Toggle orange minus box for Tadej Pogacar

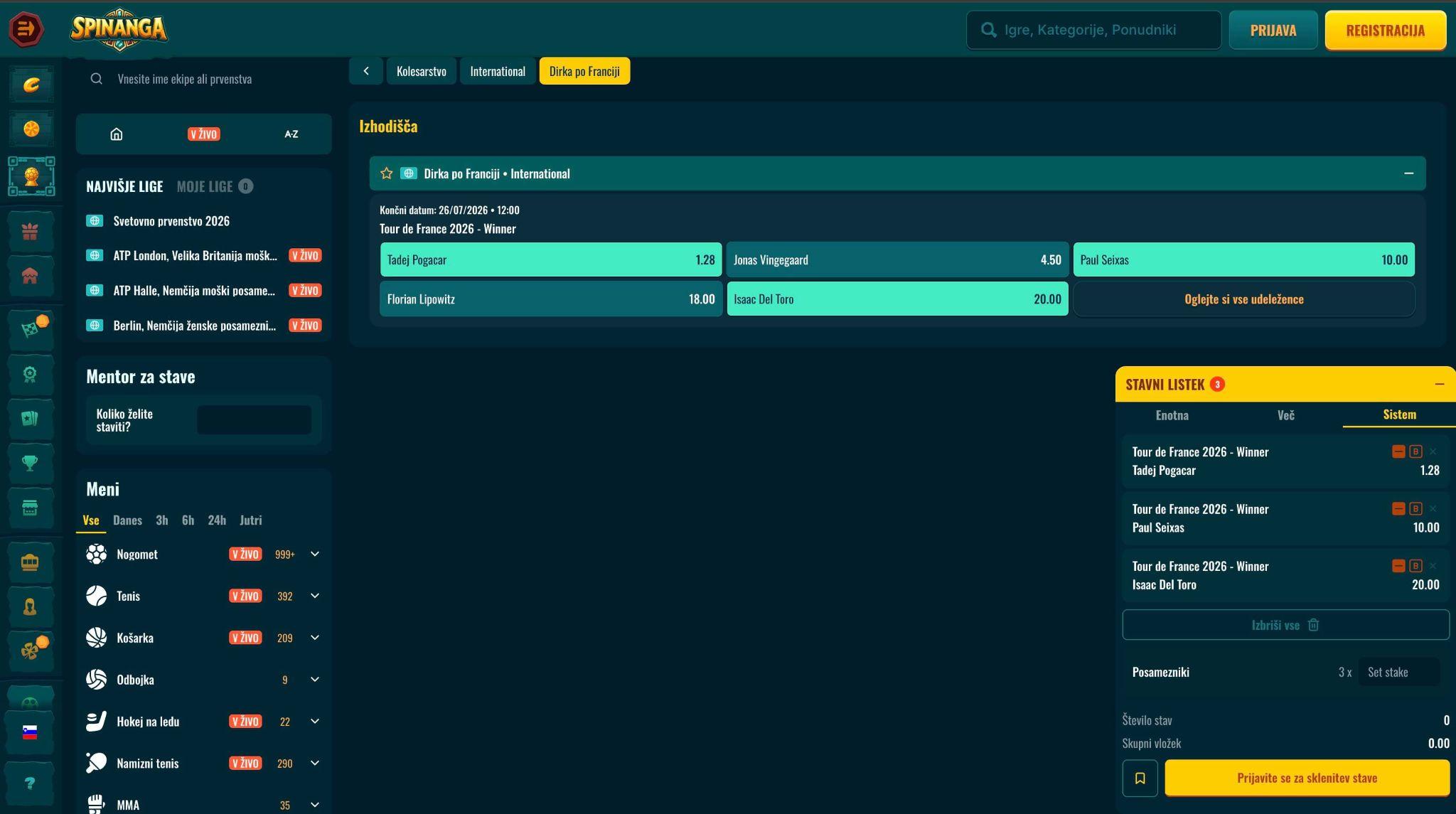(1398, 451)
